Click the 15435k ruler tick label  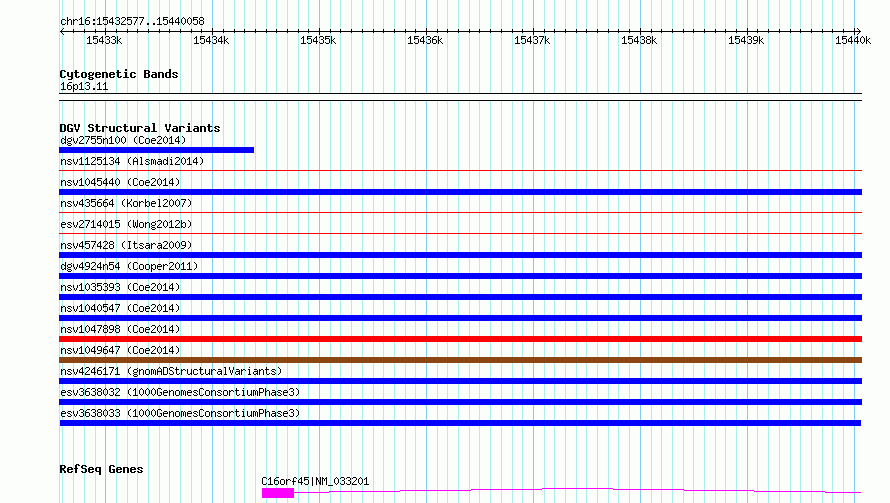pyautogui.click(x=318, y=40)
